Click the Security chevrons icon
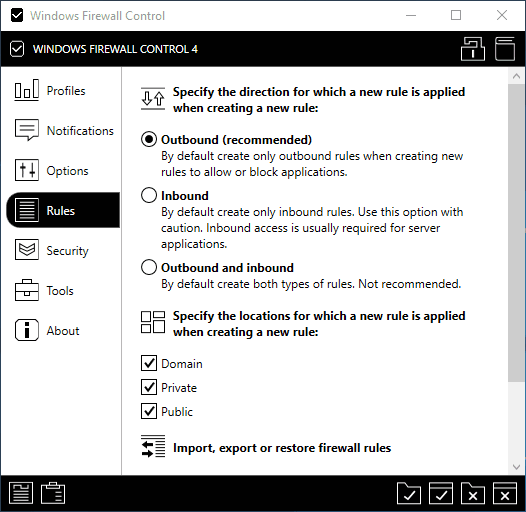 [x=27, y=249]
